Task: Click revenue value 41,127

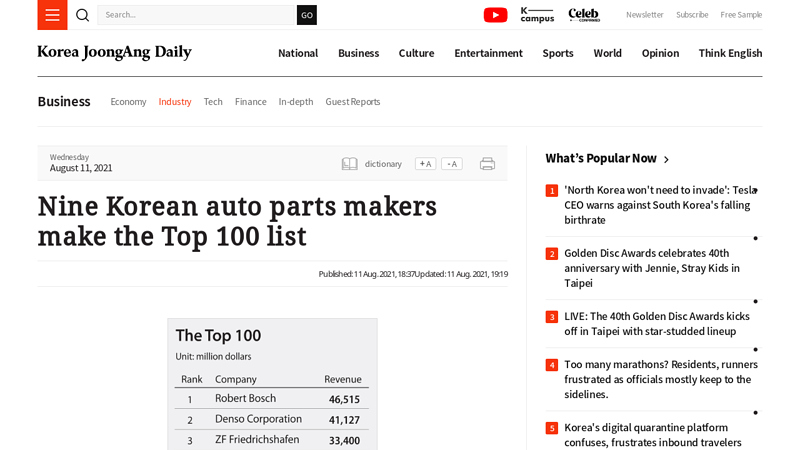Action: click(344, 420)
